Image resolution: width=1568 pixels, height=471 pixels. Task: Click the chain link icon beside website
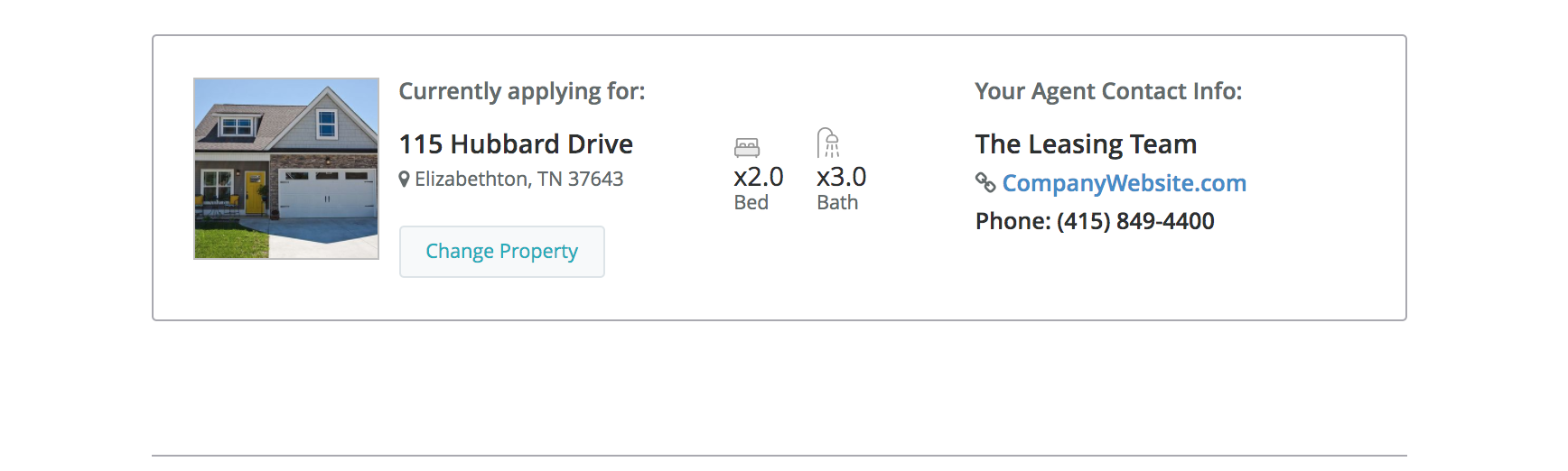coord(985,183)
